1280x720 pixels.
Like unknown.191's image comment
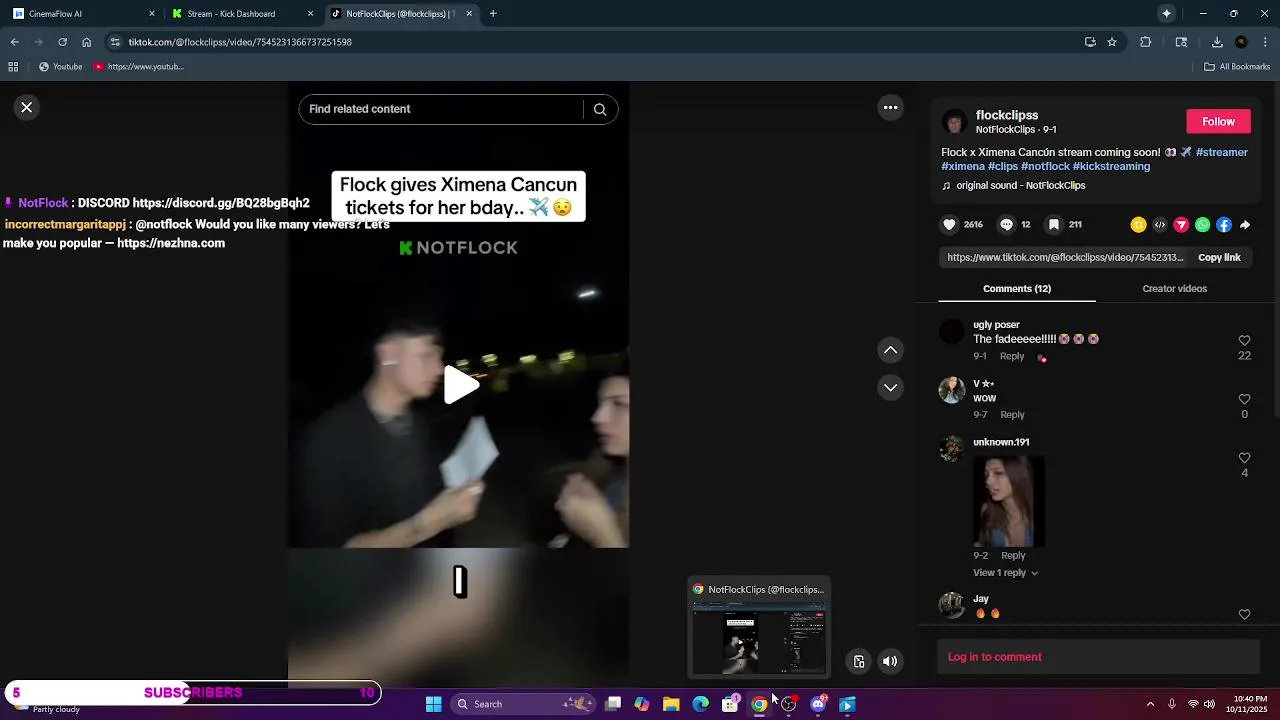tap(1244, 458)
